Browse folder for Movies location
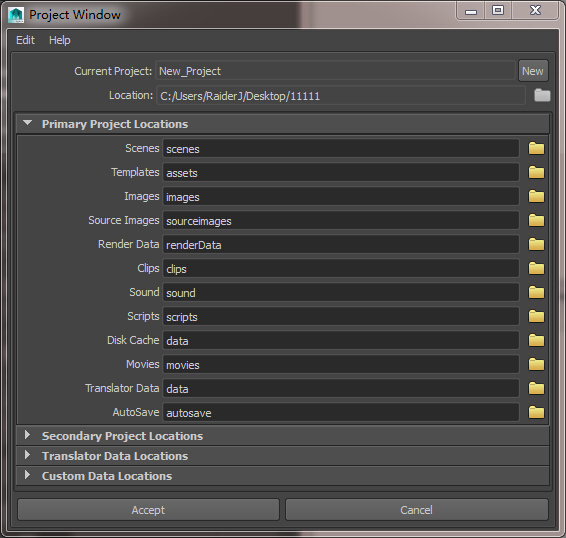566x538 pixels. (x=536, y=364)
